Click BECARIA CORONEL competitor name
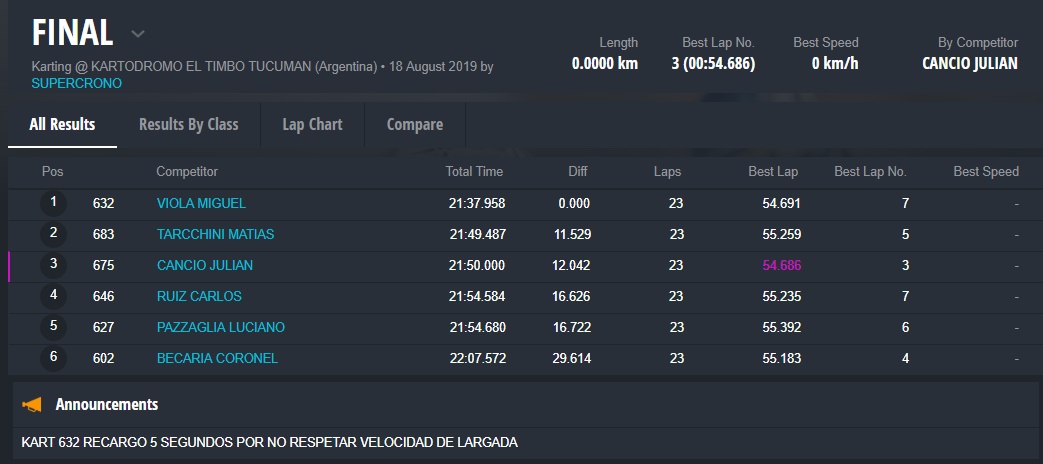1043x464 pixels. [x=217, y=358]
